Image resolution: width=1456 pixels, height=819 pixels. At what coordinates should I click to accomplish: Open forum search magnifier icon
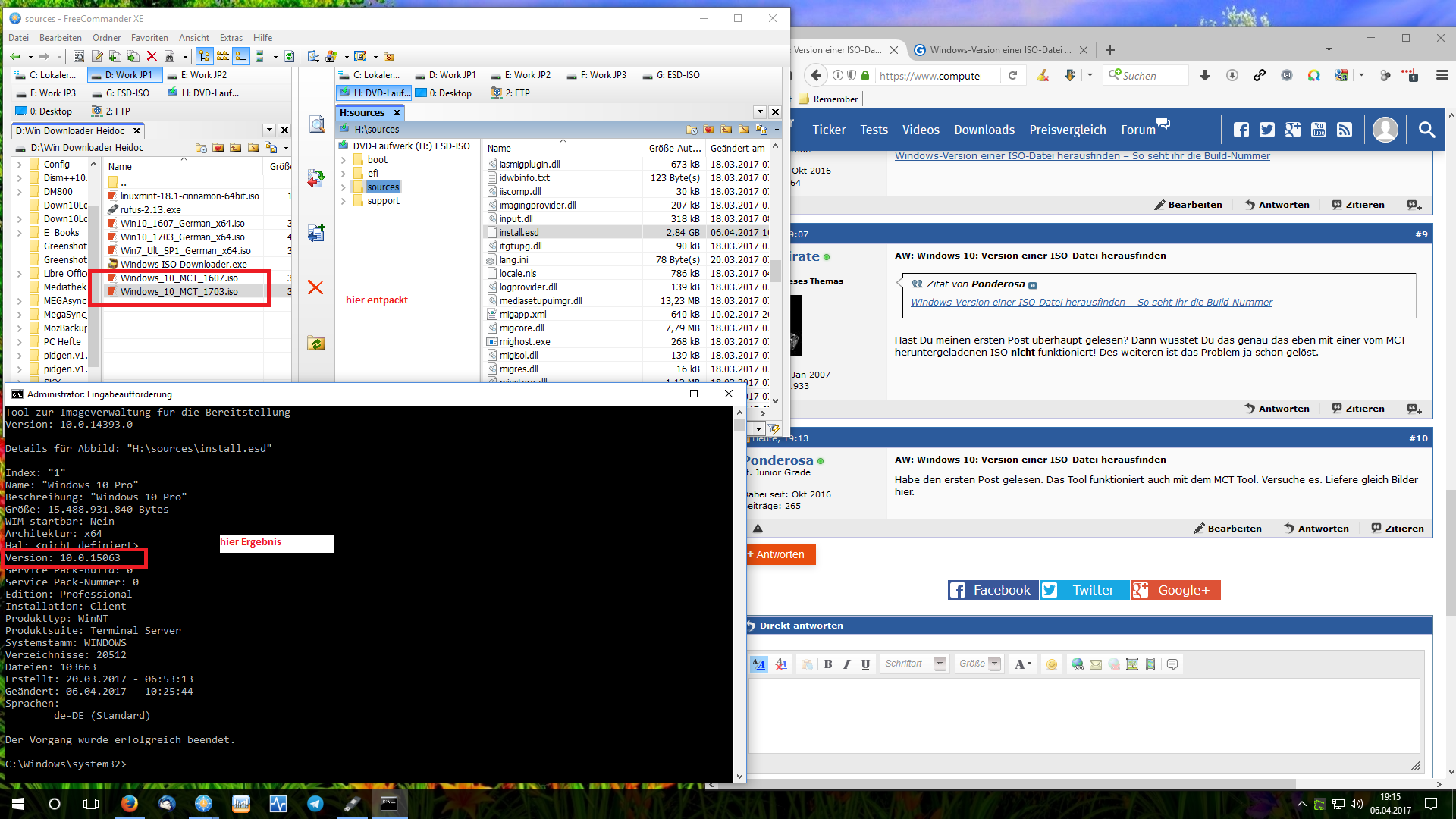click(1426, 130)
